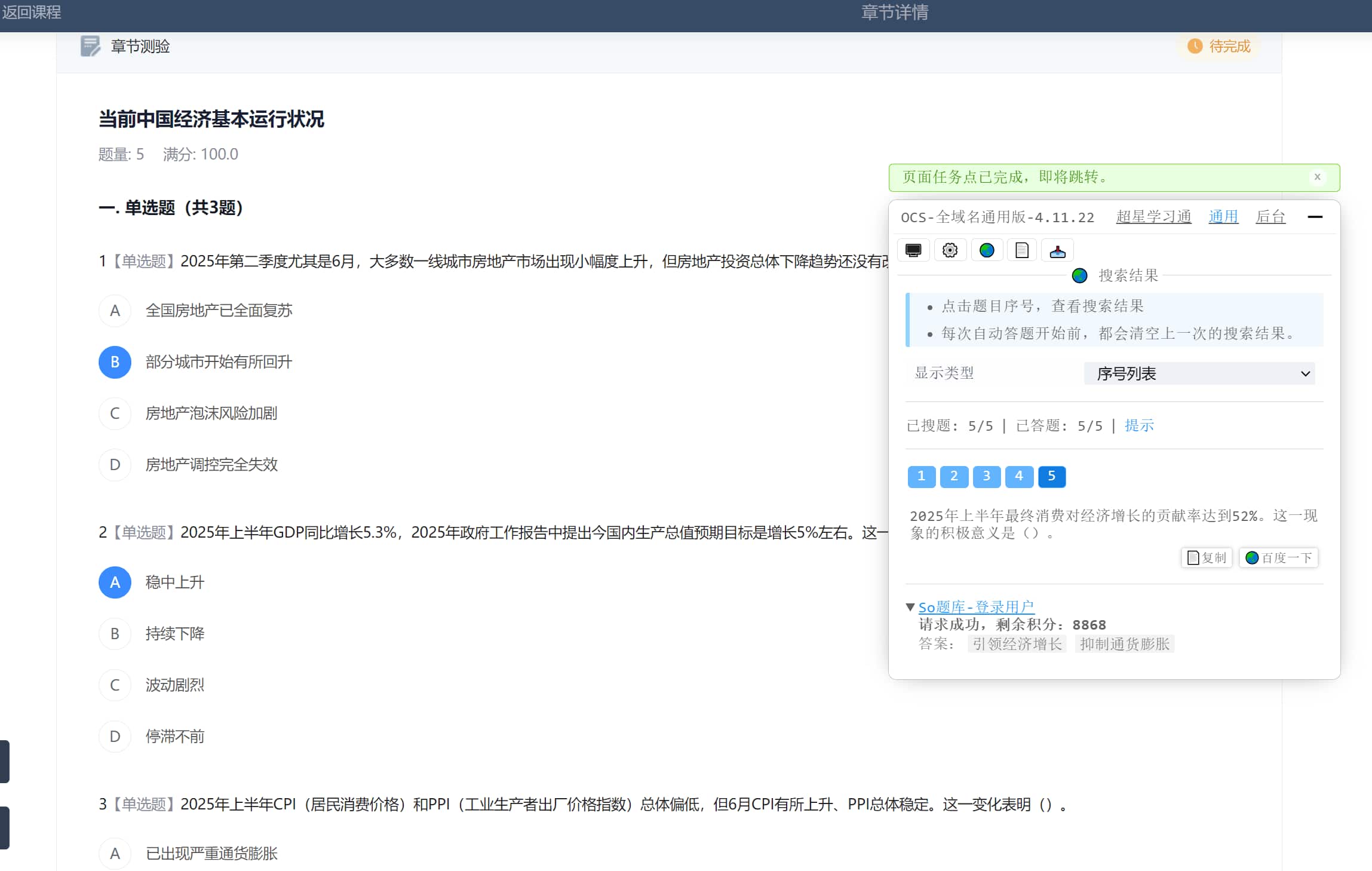Collapse the So题库 result triangle
1372x871 pixels.
[910, 607]
